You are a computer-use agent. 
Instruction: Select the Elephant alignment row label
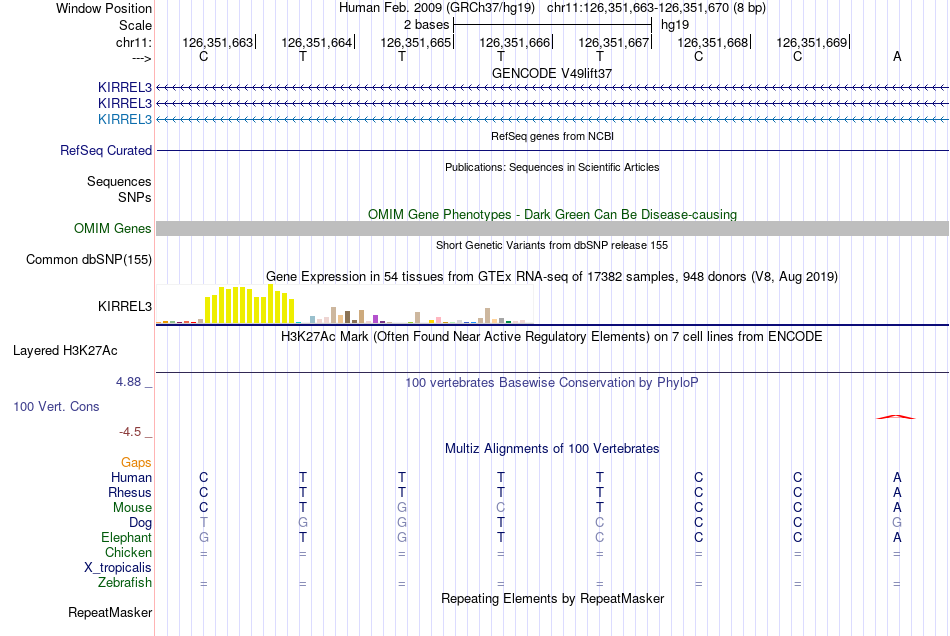coord(126,537)
